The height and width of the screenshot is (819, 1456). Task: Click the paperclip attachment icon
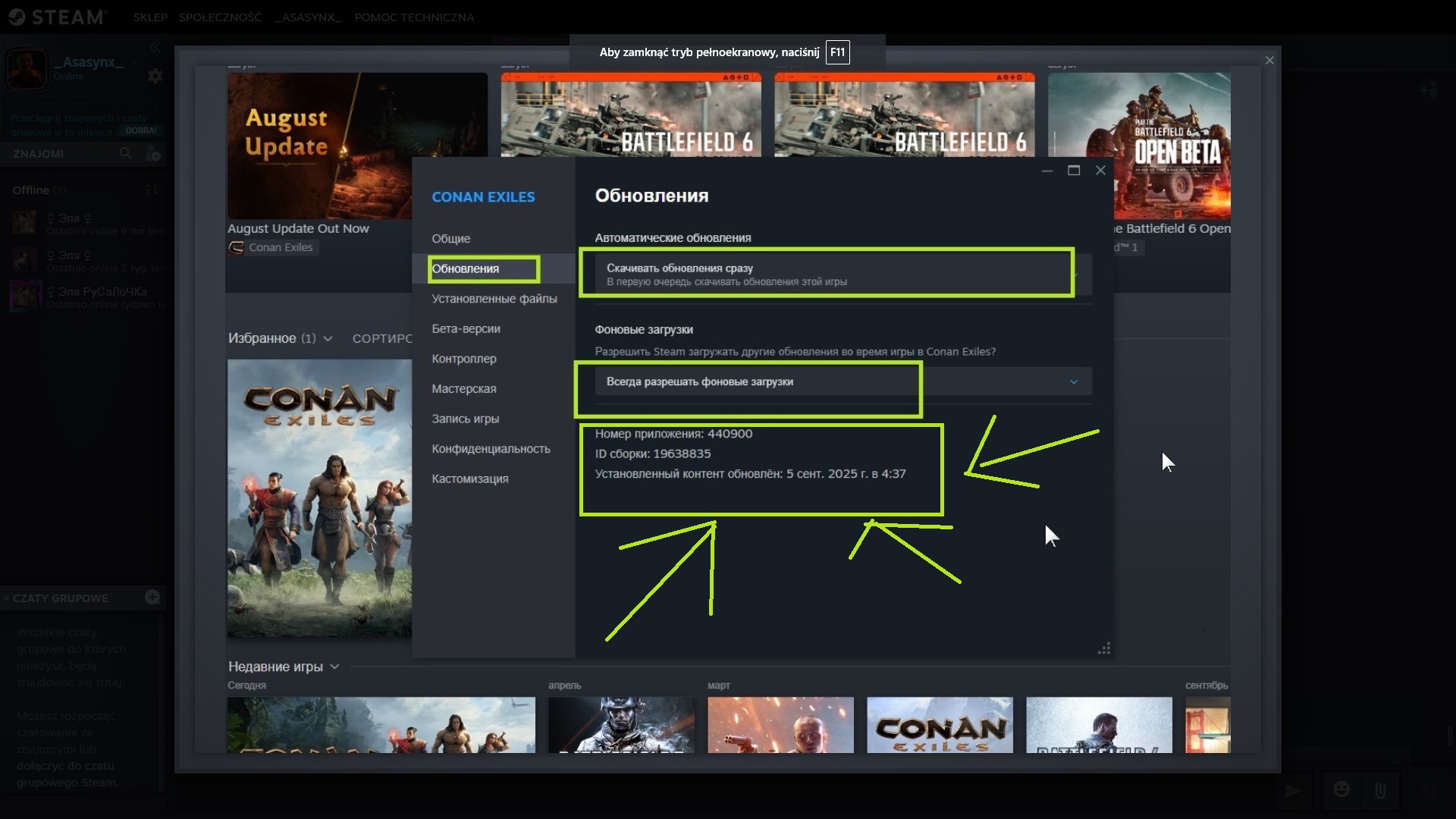click(1380, 791)
